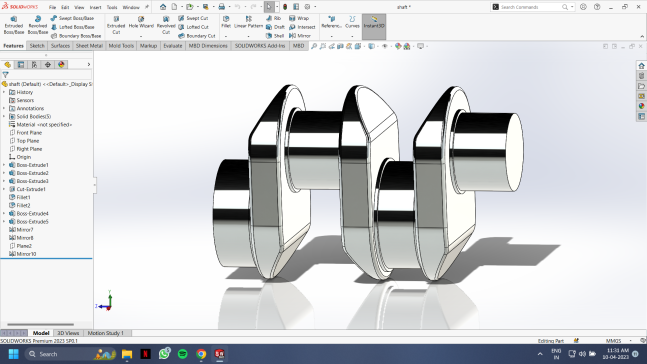Switch to the Evaluate tab

pos(172,46)
